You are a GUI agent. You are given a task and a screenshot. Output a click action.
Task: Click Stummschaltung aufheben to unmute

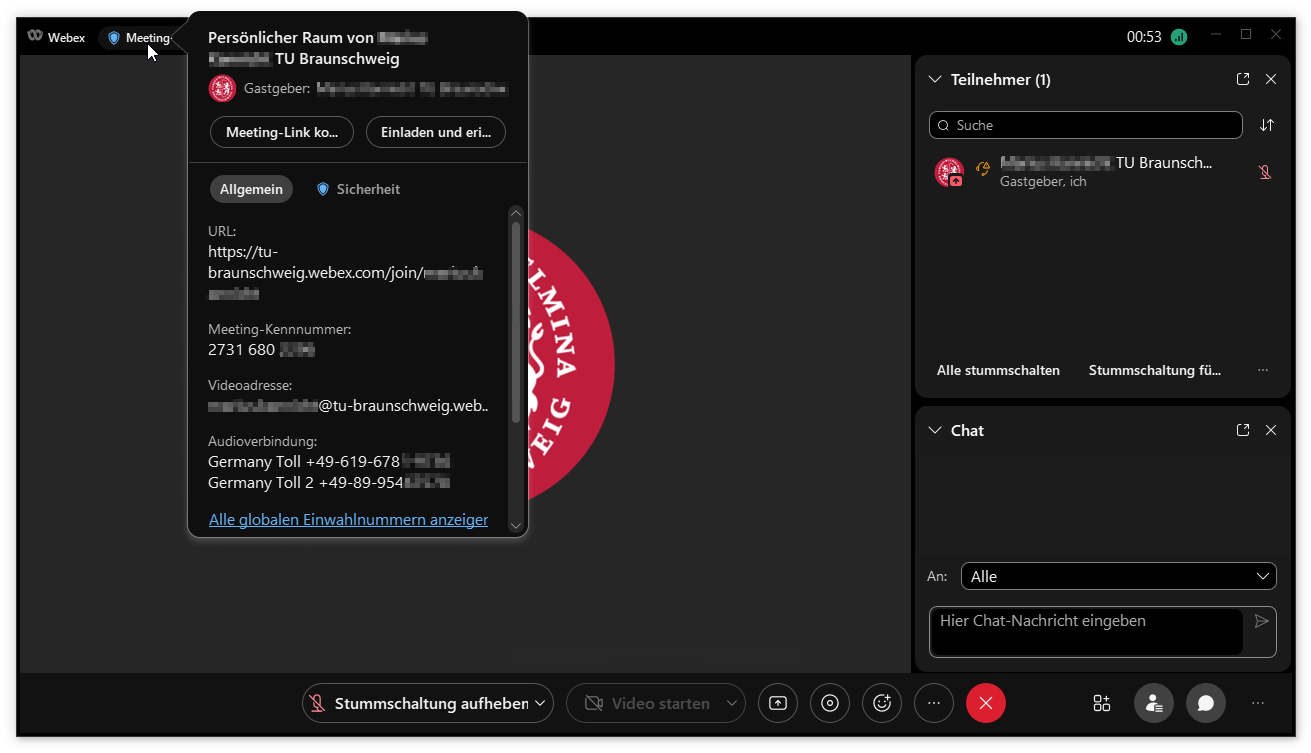coord(419,703)
